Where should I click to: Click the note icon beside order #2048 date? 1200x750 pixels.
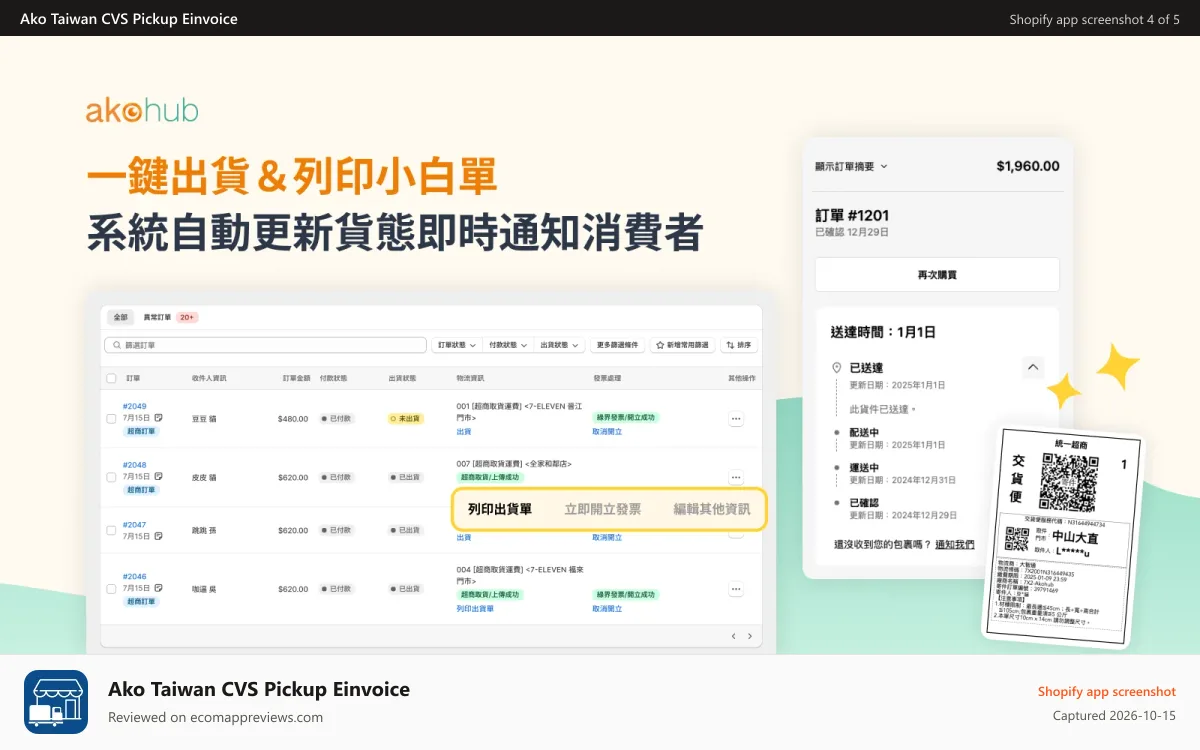click(158, 477)
